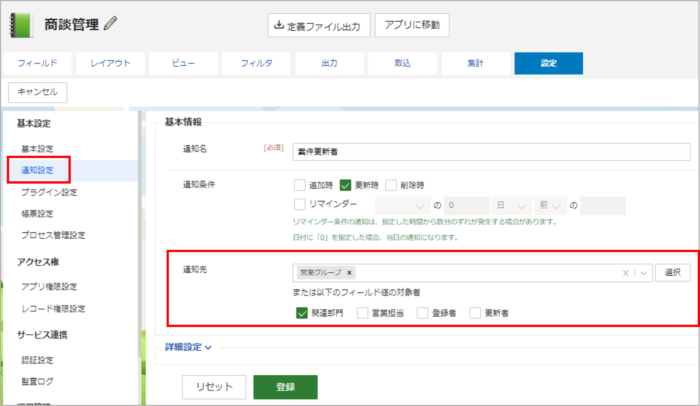Switch to the フィールド tab

pos(38,63)
